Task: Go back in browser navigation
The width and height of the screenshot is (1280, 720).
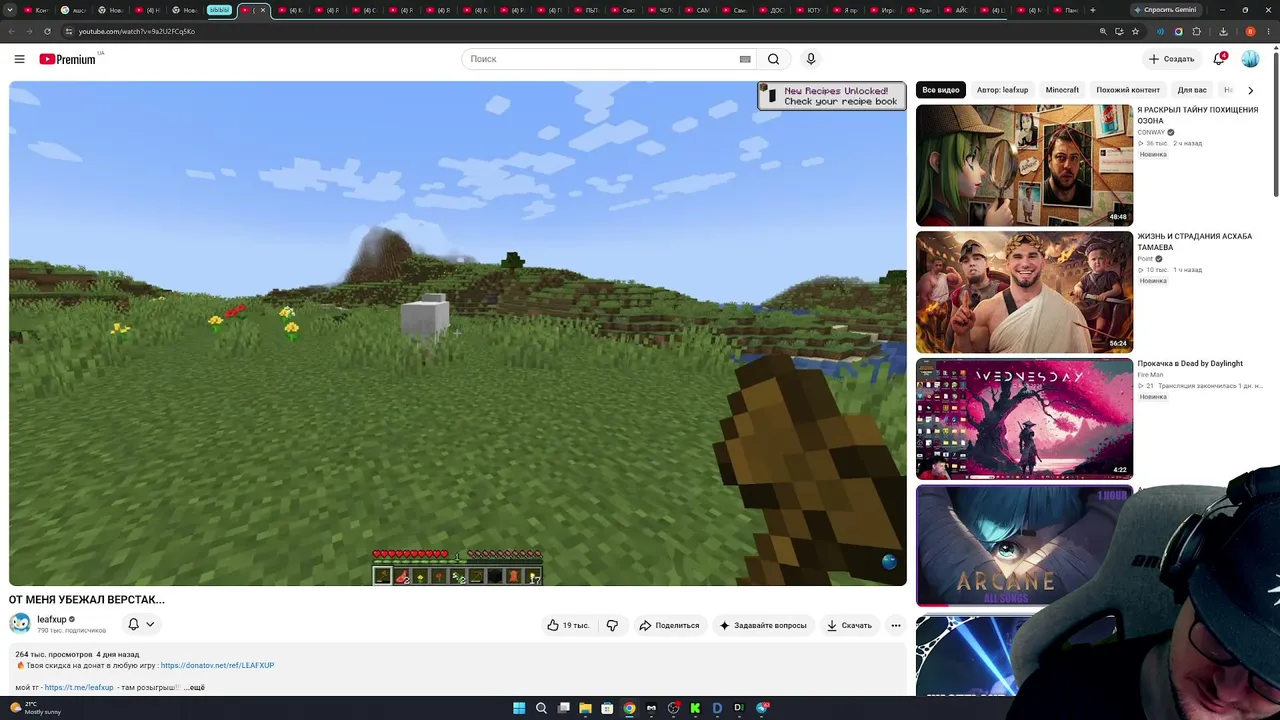Action: pos(11,31)
